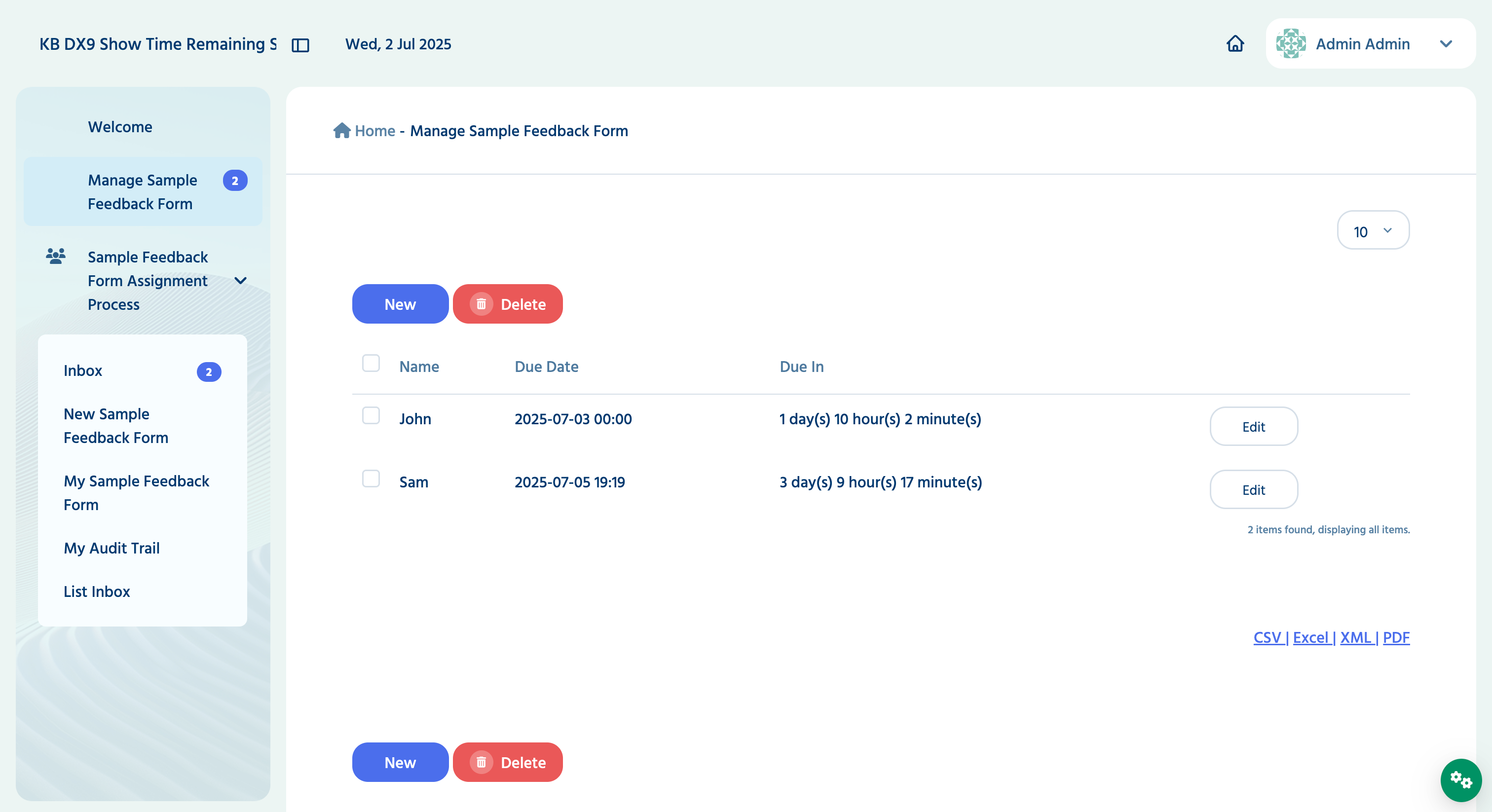Edit the Sam record

pos(1253,489)
